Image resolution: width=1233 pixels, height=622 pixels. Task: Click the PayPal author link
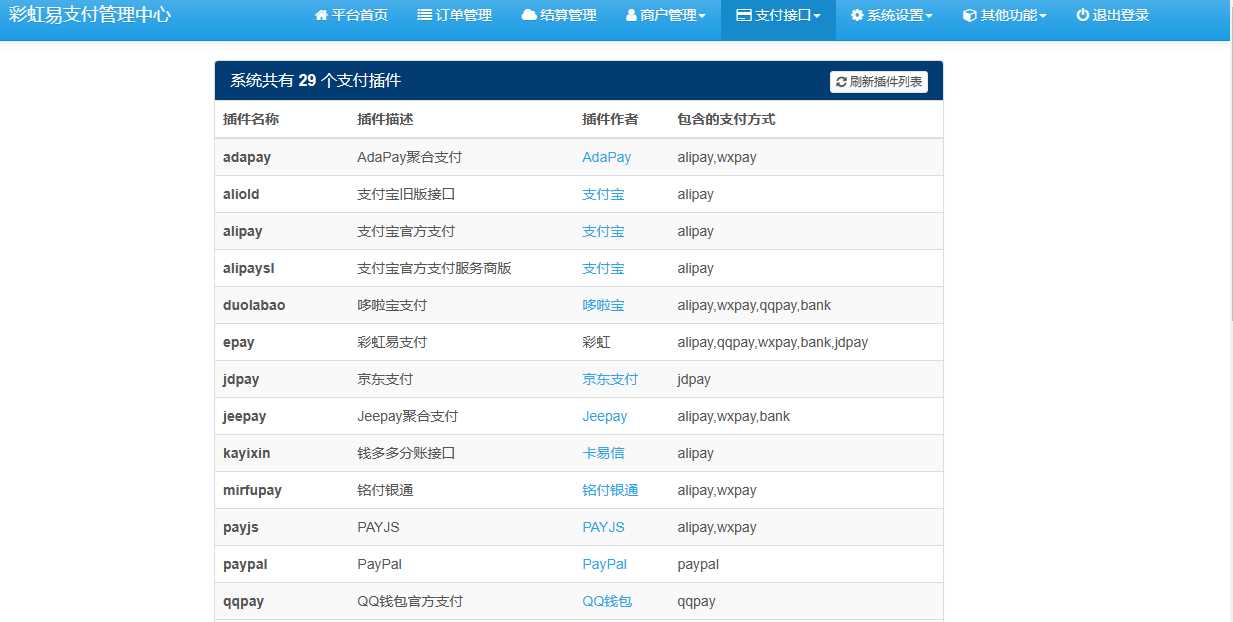click(604, 564)
